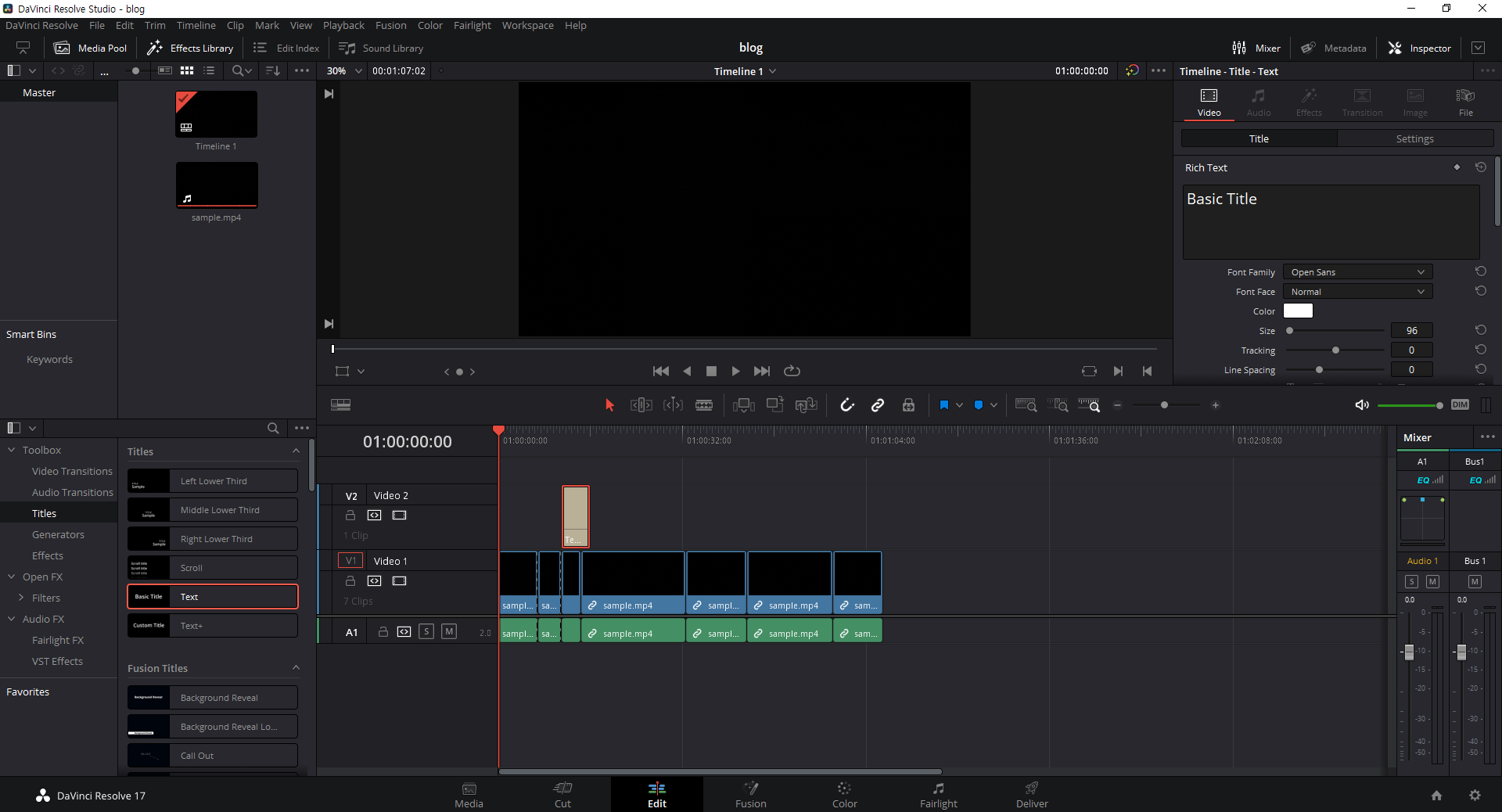Viewport: 1502px width, 812px height.
Task: Open the Deliver page tab
Action: click(1032, 794)
